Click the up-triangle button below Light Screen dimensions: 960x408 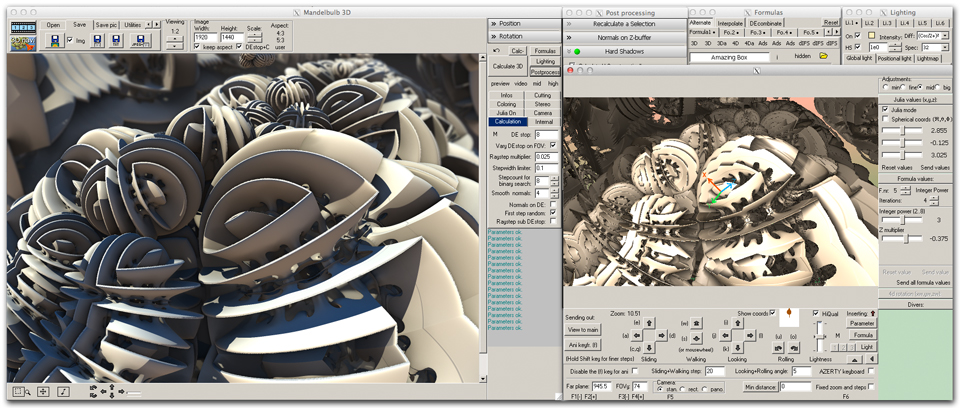point(856,358)
